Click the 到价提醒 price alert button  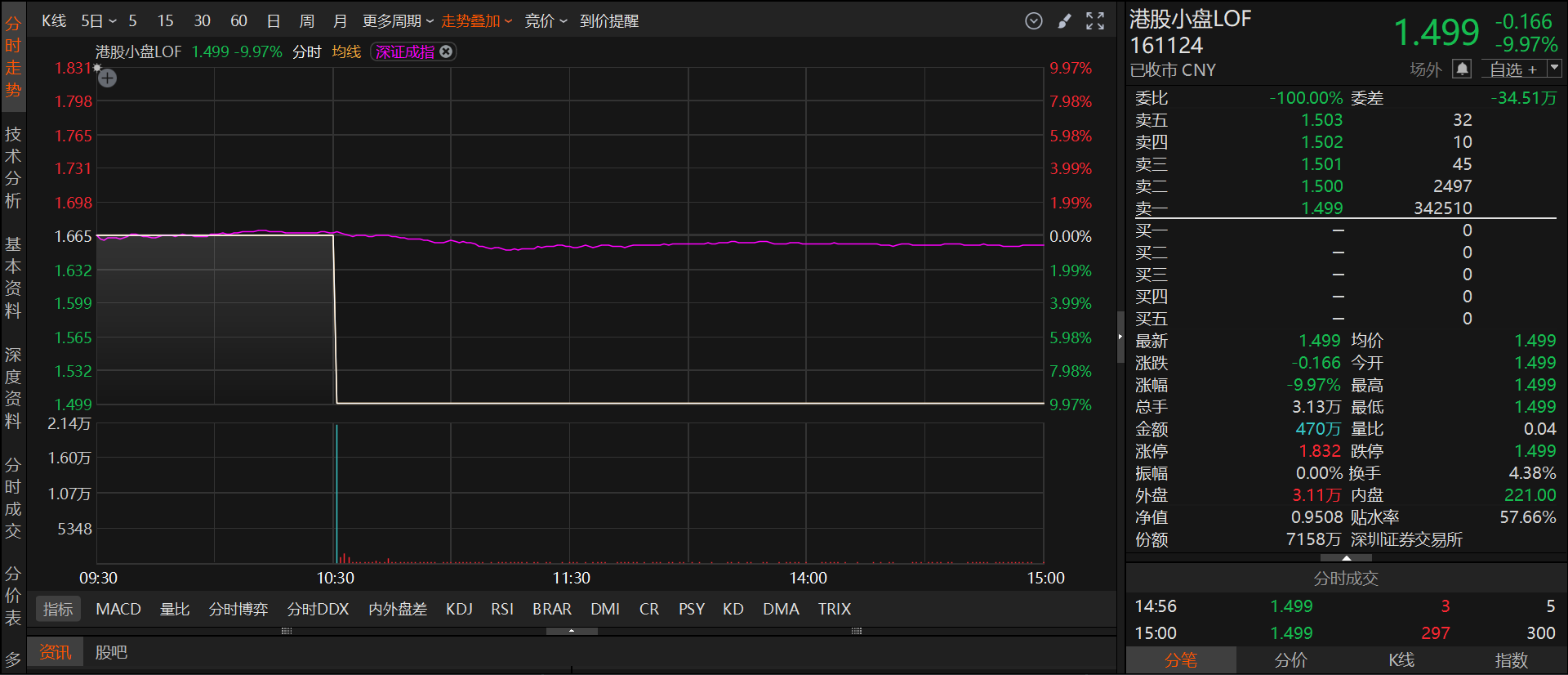pos(609,21)
